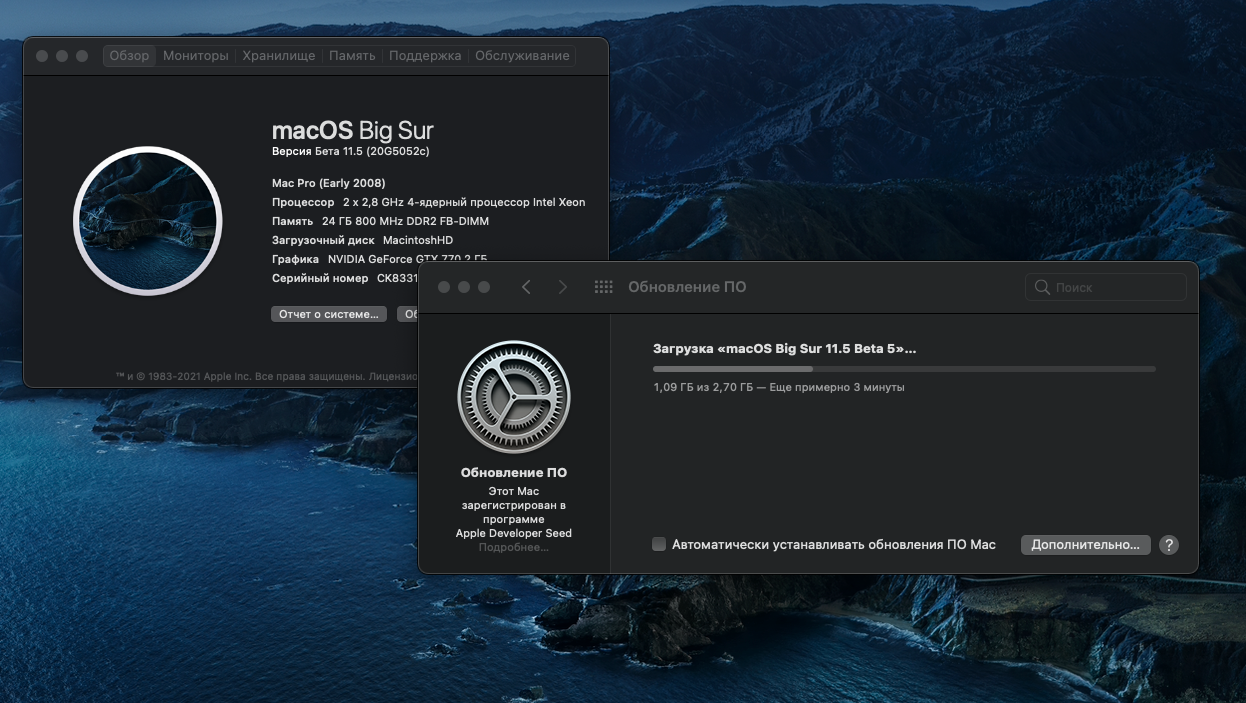Switch to the Мониторы tab
Image resolution: width=1246 pixels, height=703 pixels.
196,56
